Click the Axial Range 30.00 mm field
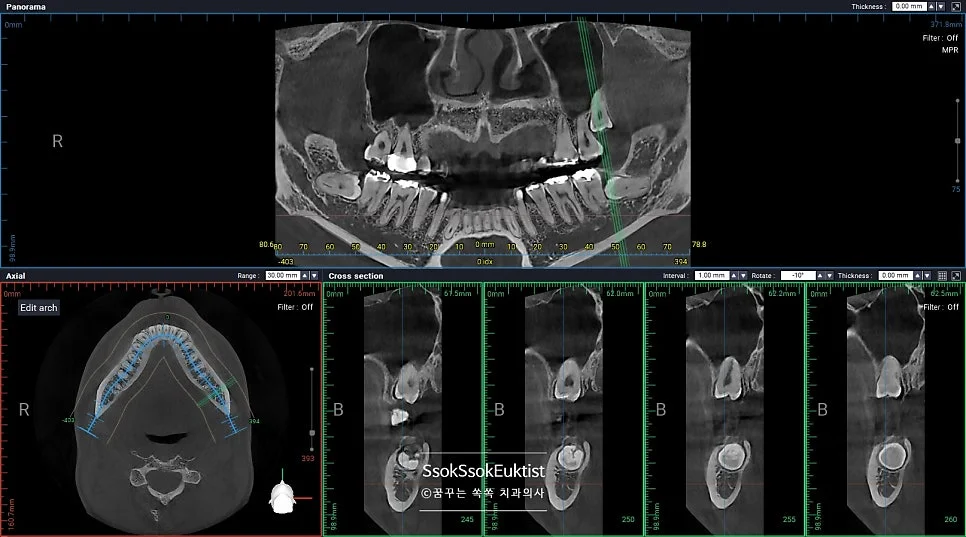 [x=282, y=276]
